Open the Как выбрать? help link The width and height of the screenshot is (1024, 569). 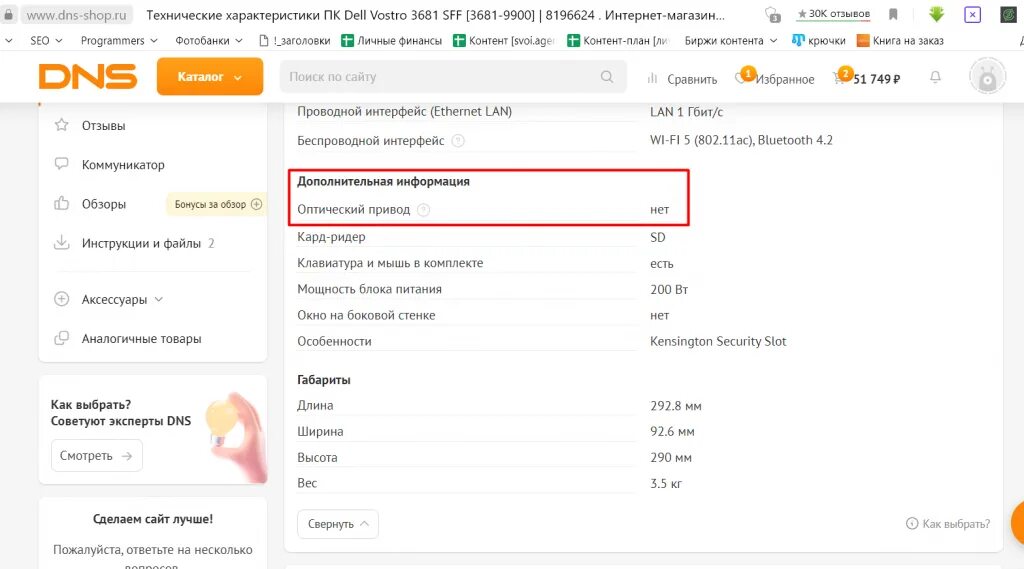tap(948, 524)
